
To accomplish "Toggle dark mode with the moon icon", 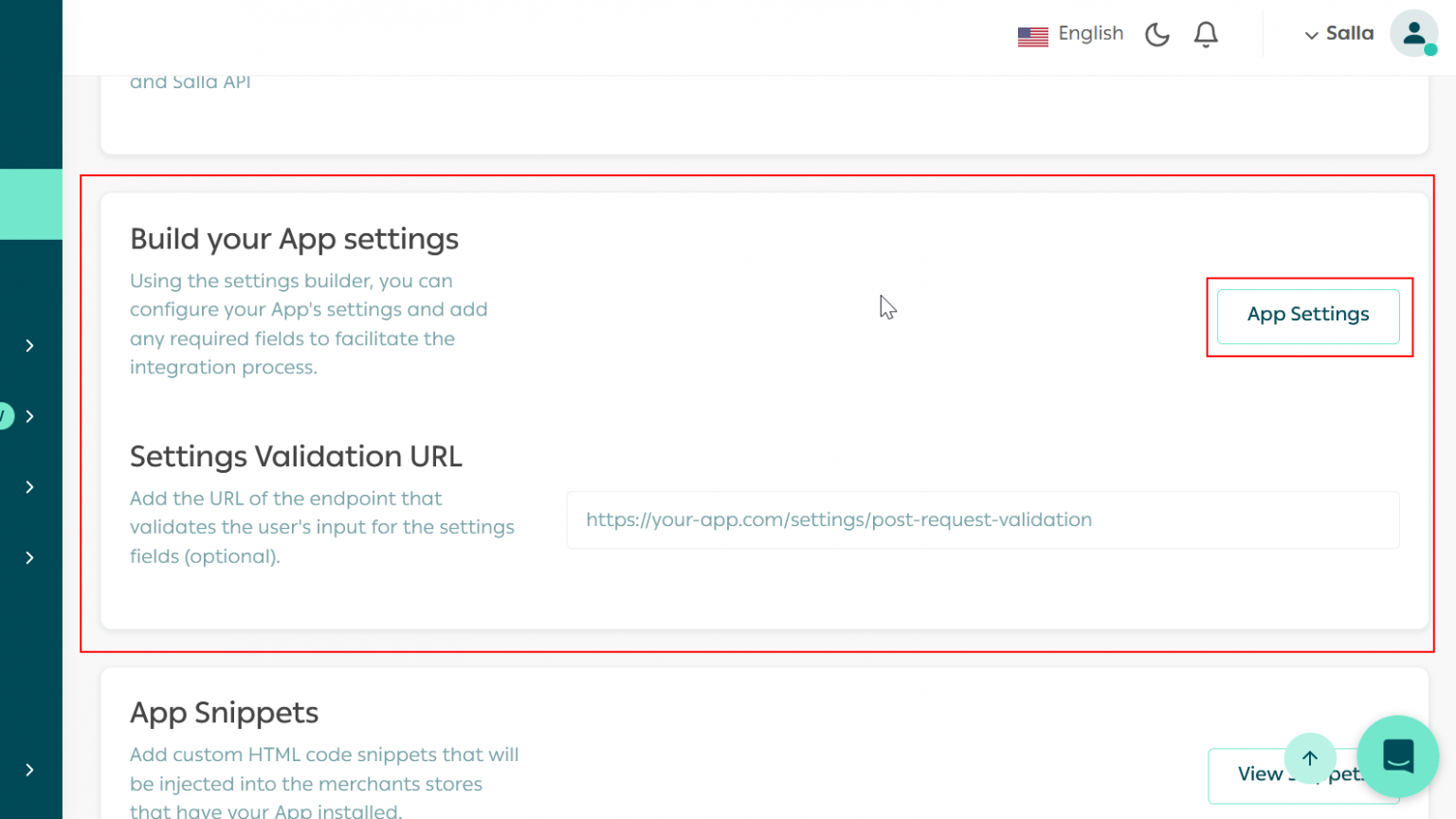I will 1157,33.
